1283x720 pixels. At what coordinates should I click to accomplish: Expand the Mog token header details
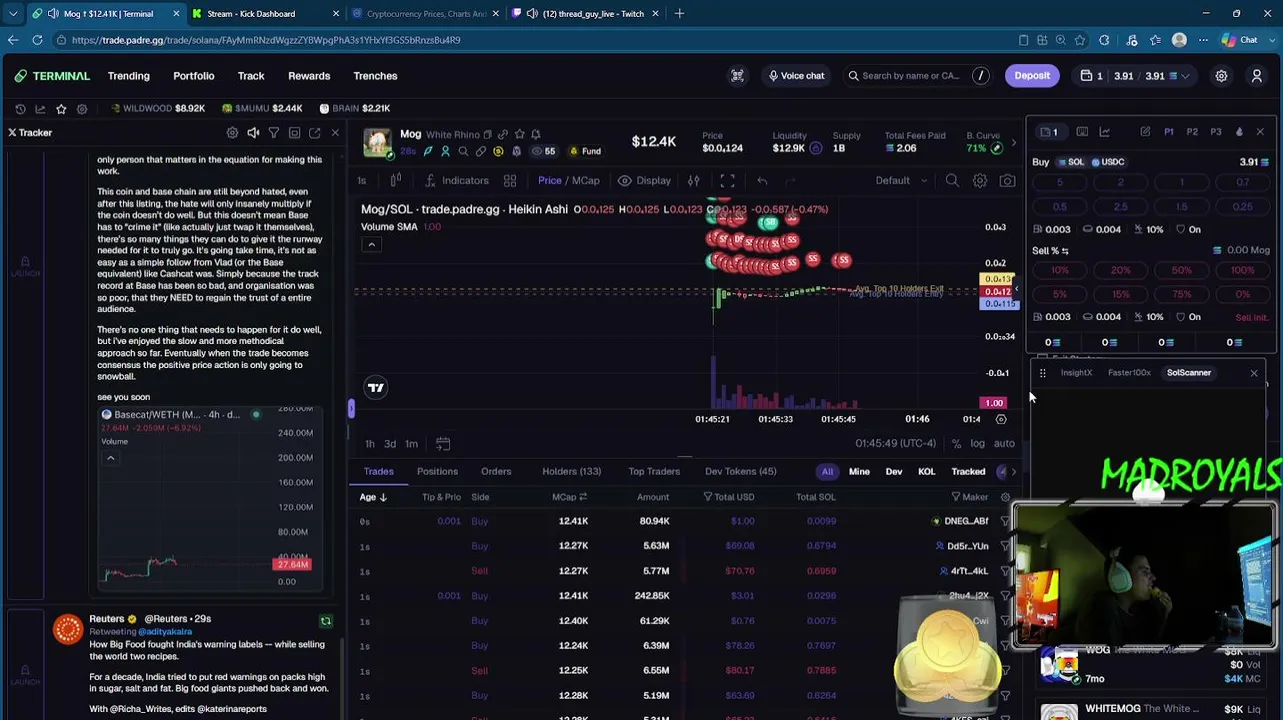pos(1013,144)
